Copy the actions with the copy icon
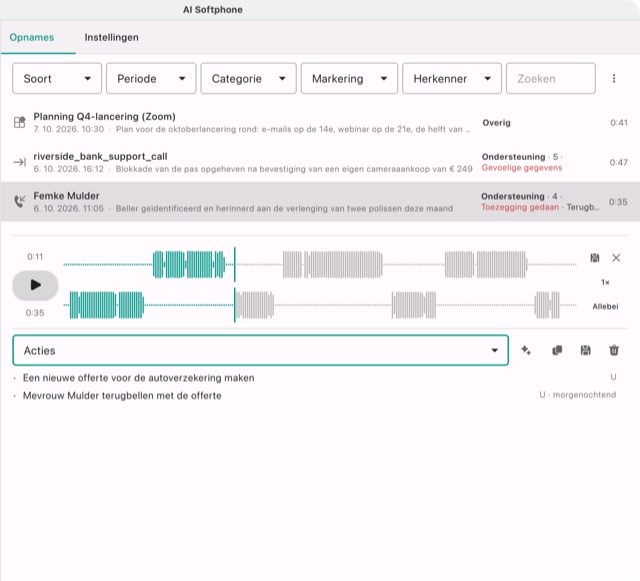Screen dimensions: 640x581 pos(557,350)
